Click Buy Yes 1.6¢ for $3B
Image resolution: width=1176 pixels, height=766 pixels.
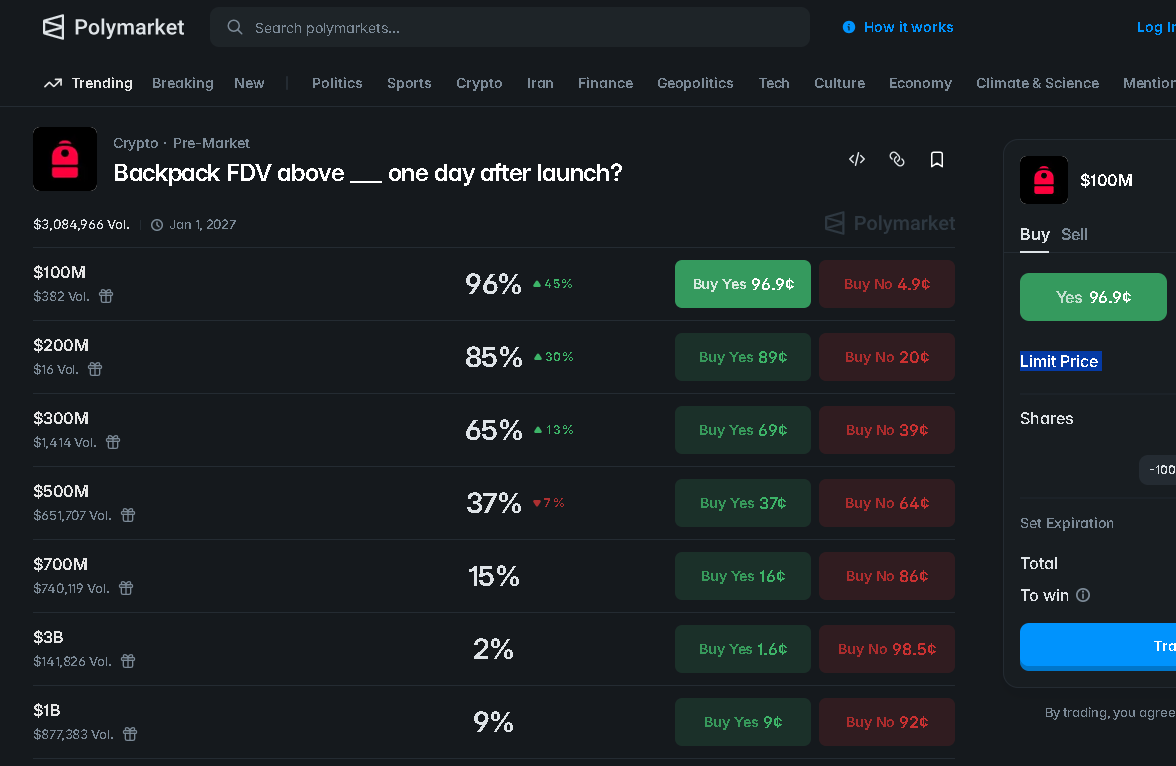[742, 649]
